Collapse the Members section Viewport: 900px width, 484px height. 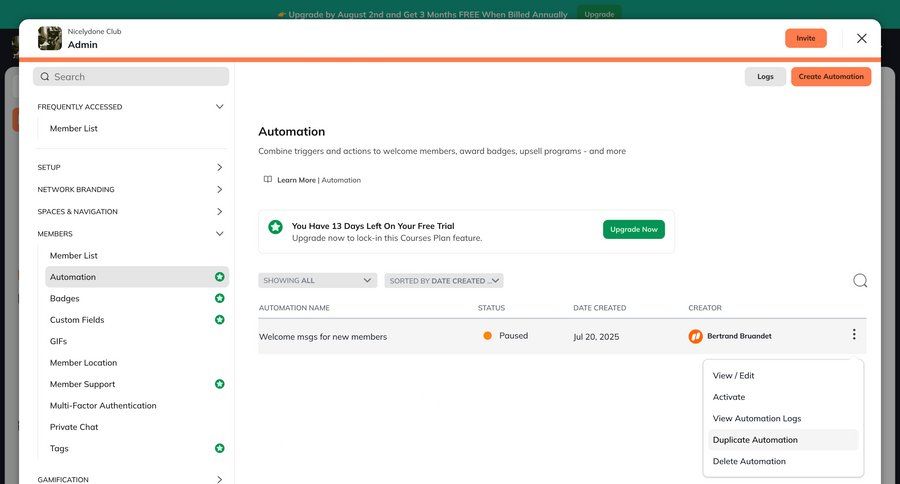(219, 234)
